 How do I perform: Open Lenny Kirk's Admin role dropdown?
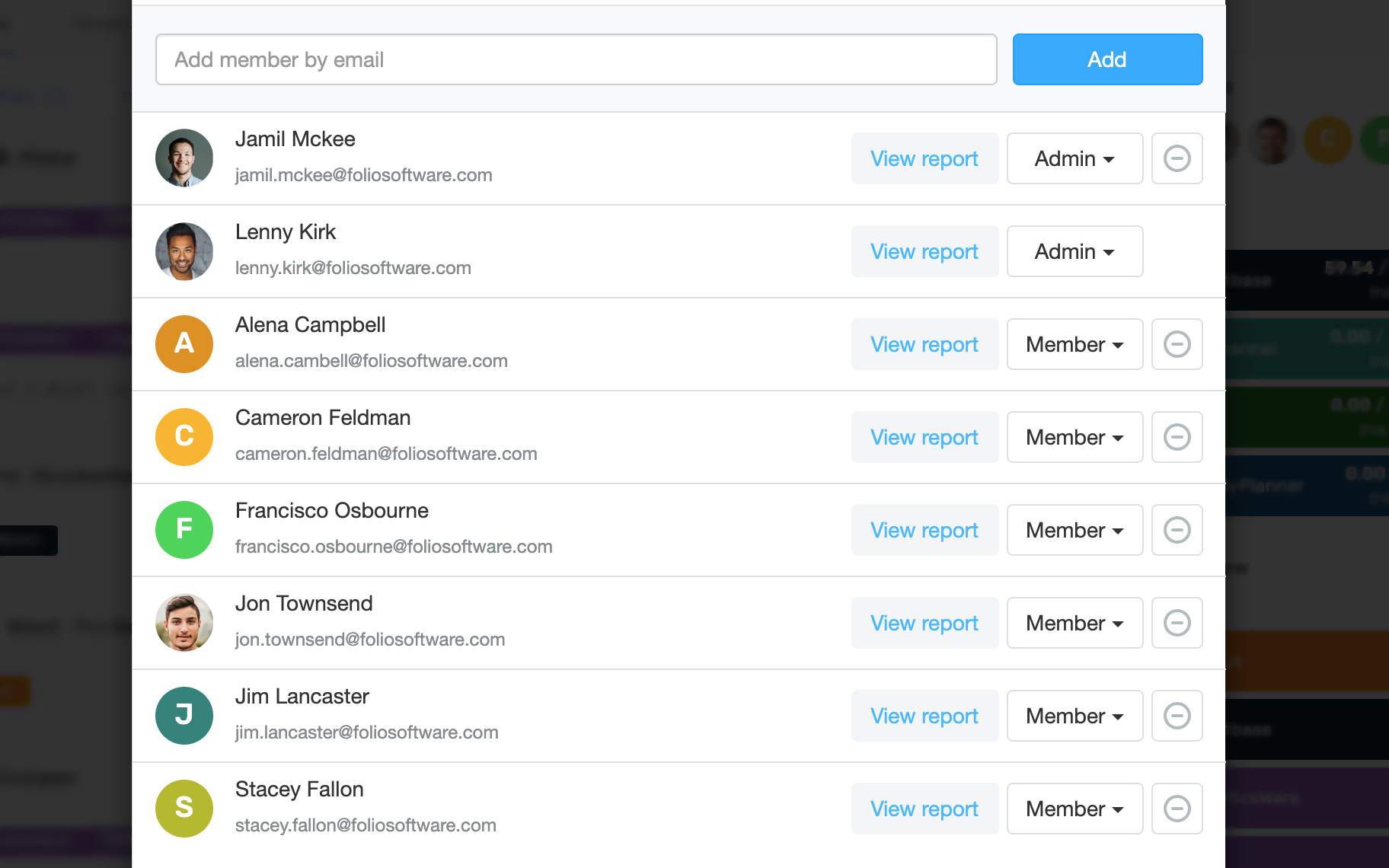click(x=1074, y=251)
